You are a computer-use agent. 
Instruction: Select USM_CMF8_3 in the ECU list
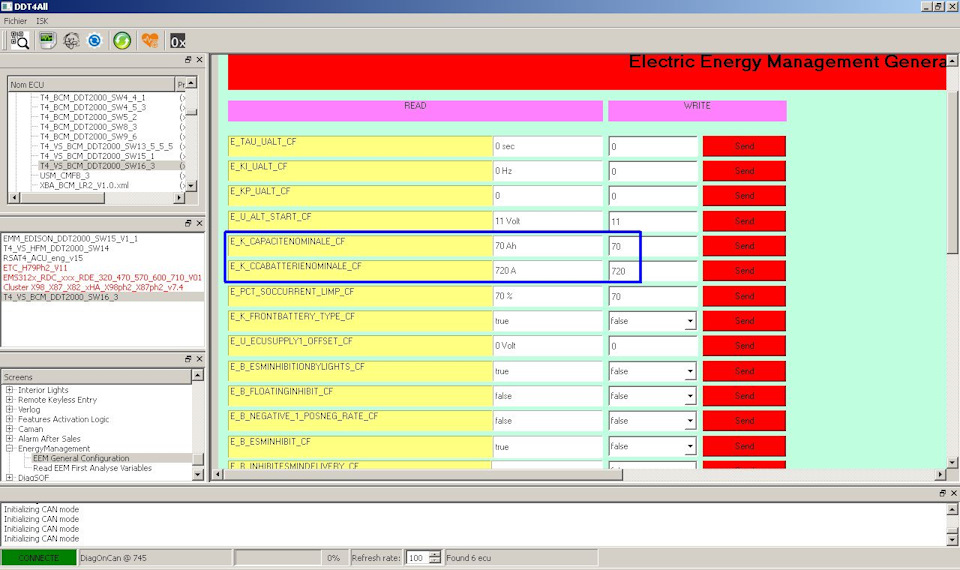tap(64, 176)
